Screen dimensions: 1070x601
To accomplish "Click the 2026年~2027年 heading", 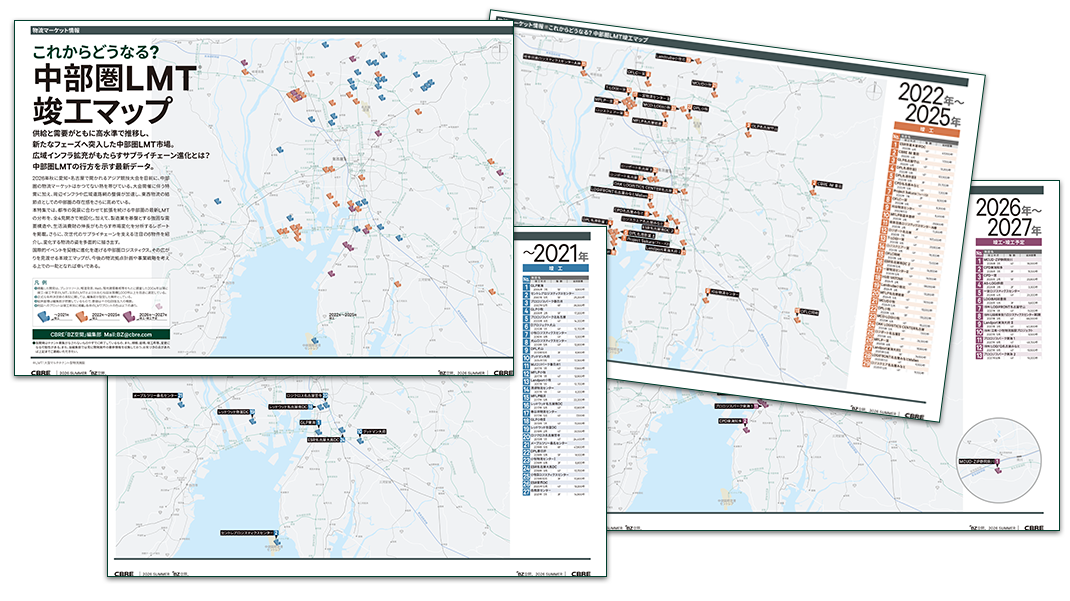I will click(x=1008, y=217).
